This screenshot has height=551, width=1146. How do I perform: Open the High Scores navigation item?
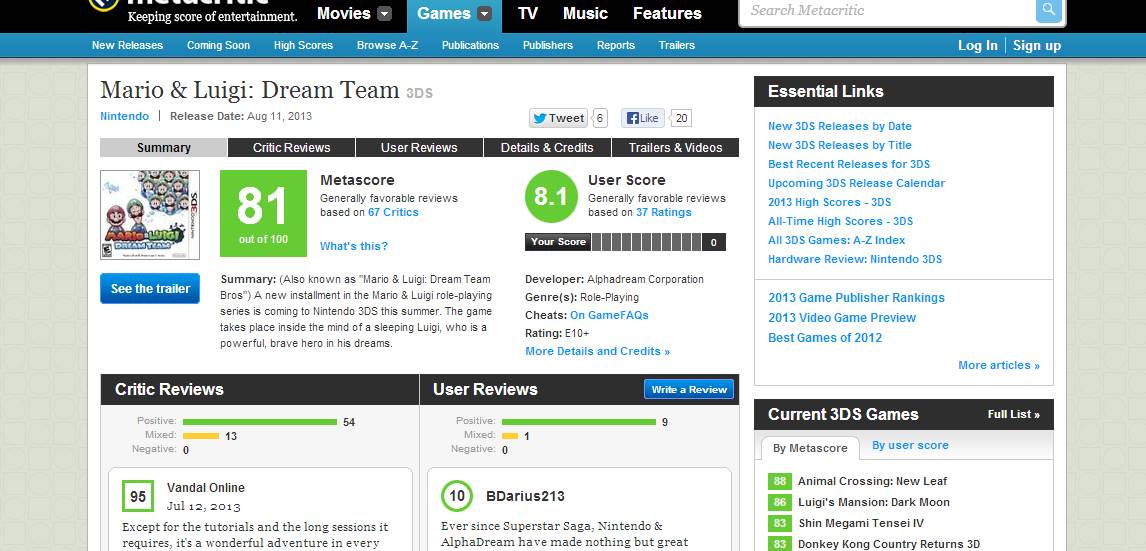[303, 45]
